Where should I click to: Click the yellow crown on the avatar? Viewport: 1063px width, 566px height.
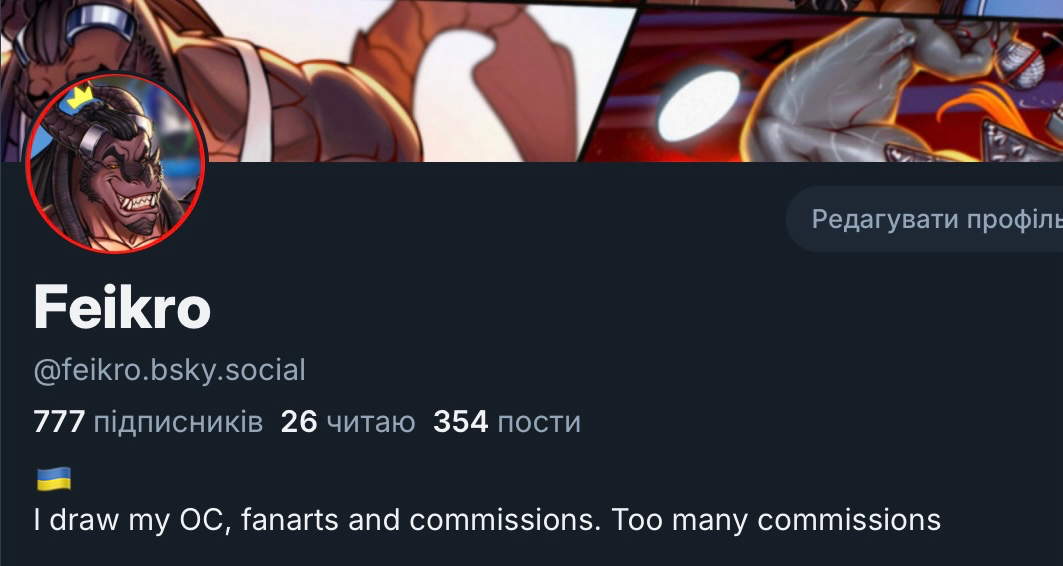79,93
